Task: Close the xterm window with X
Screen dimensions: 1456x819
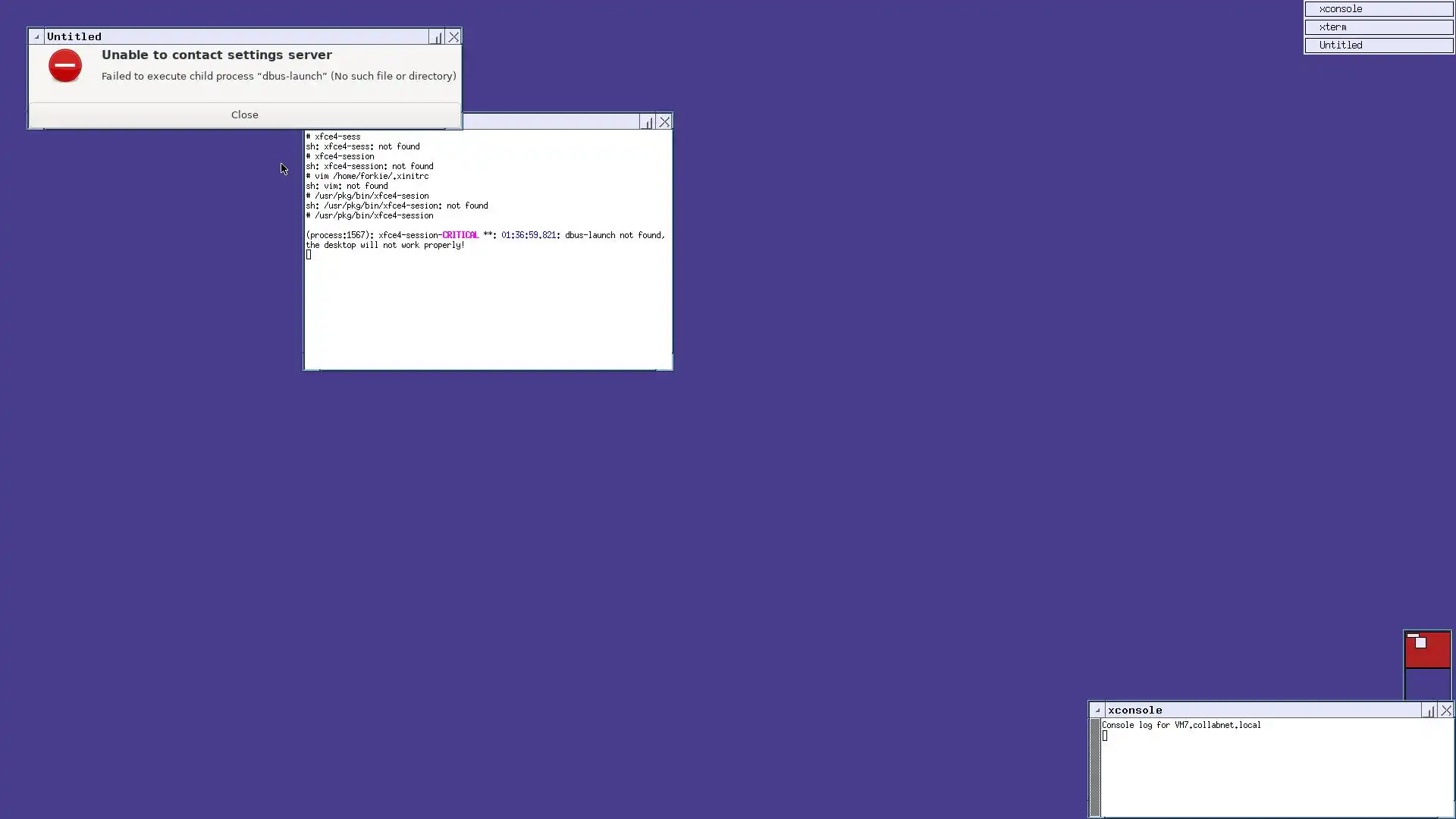Action: pyautogui.click(x=664, y=121)
